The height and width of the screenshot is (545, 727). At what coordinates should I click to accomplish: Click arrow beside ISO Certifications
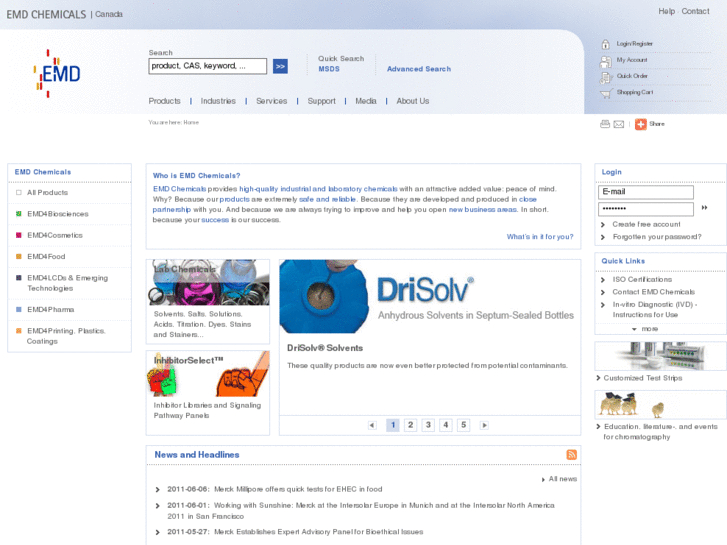point(603,280)
